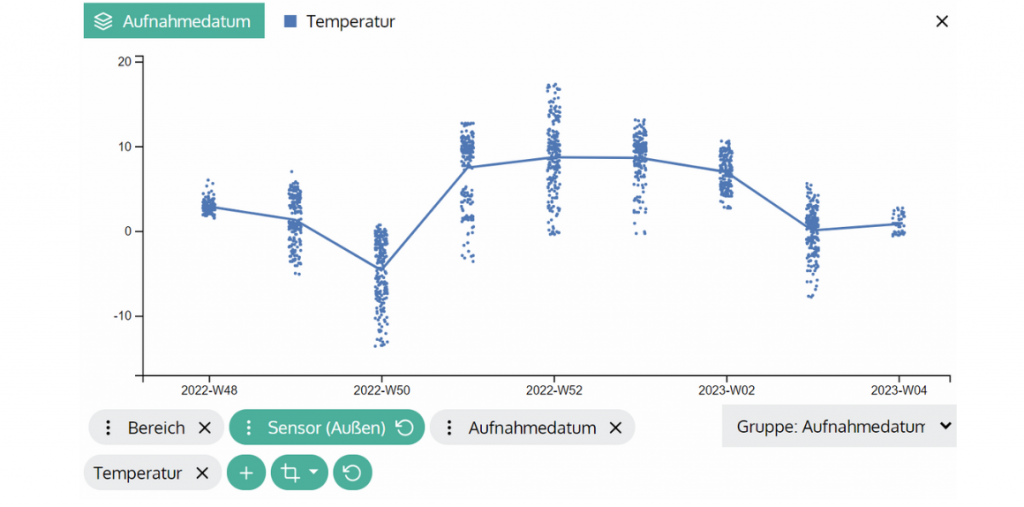Remove the Aufnahmedatum filter chip
The image size is (1024, 507).
pos(616,428)
